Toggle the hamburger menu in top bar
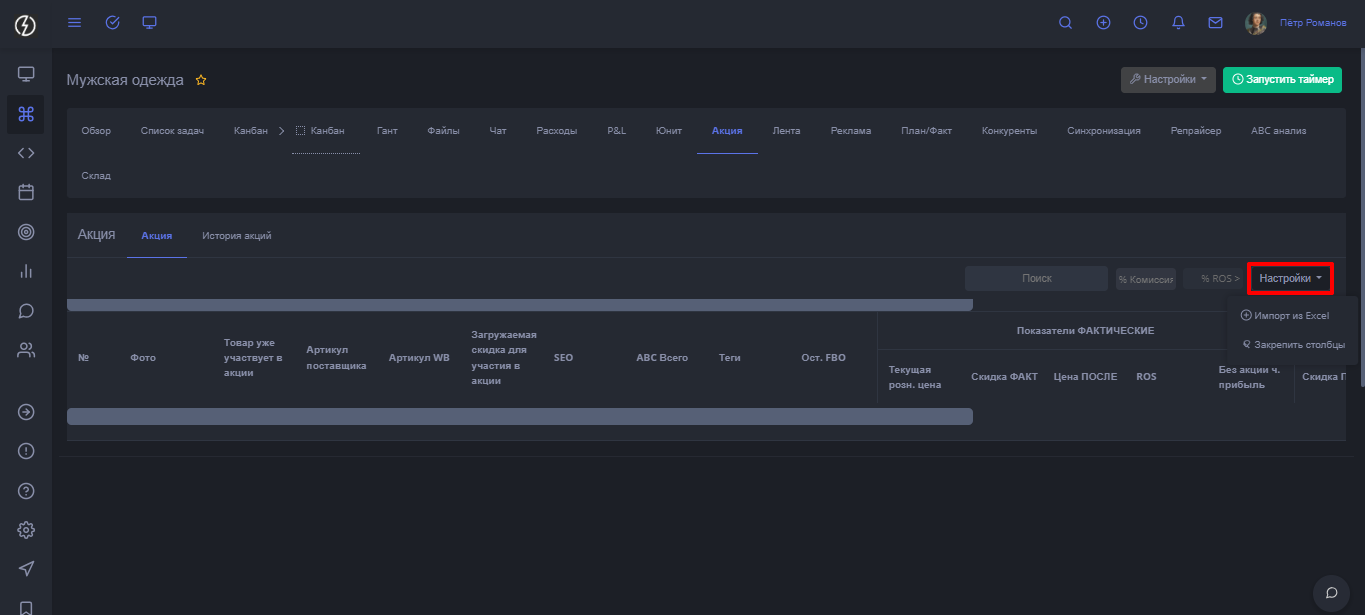Image resolution: width=1365 pixels, height=615 pixels. click(74, 23)
